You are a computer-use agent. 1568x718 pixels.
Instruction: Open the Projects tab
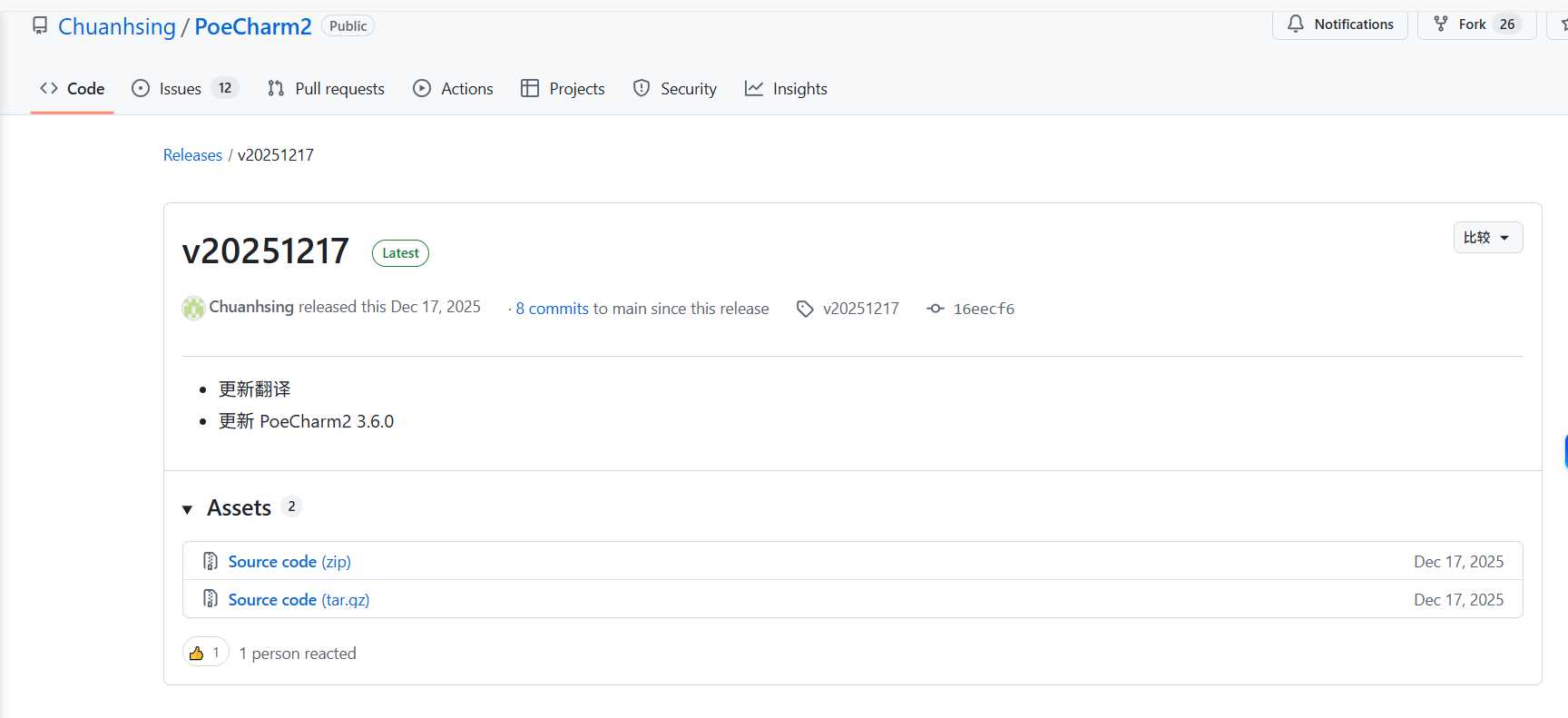563,88
